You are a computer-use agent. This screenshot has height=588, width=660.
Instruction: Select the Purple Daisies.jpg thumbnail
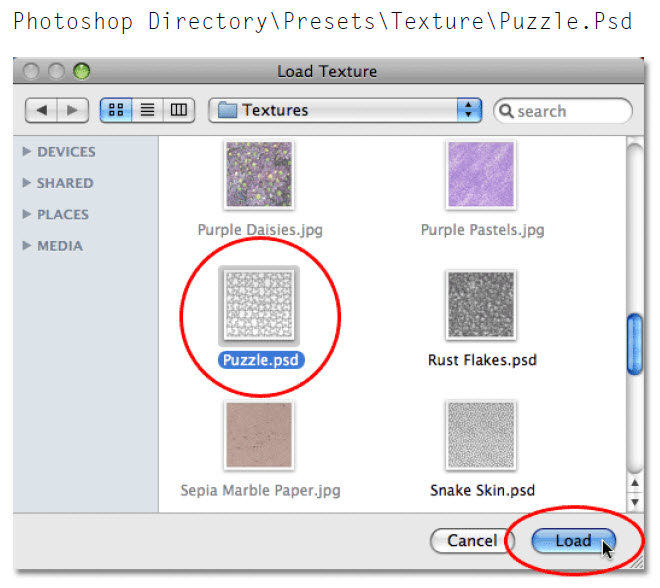[258, 175]
